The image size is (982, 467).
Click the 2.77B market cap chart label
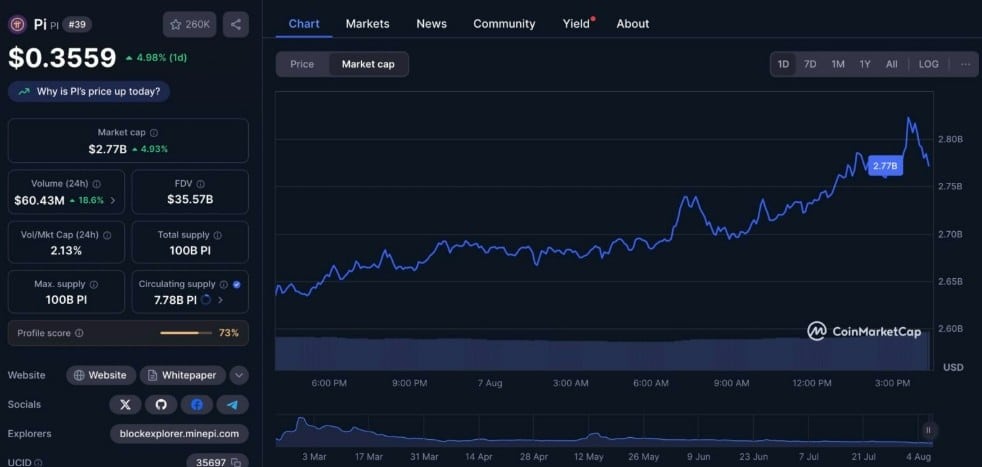(885, 166)
